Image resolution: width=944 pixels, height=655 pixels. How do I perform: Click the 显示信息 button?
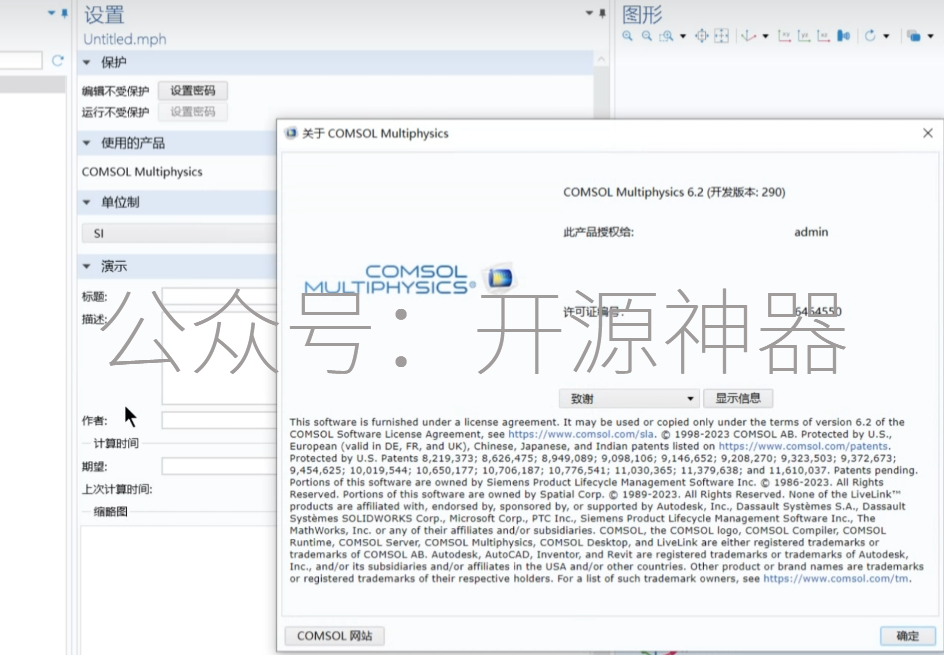tap(738, 398)
